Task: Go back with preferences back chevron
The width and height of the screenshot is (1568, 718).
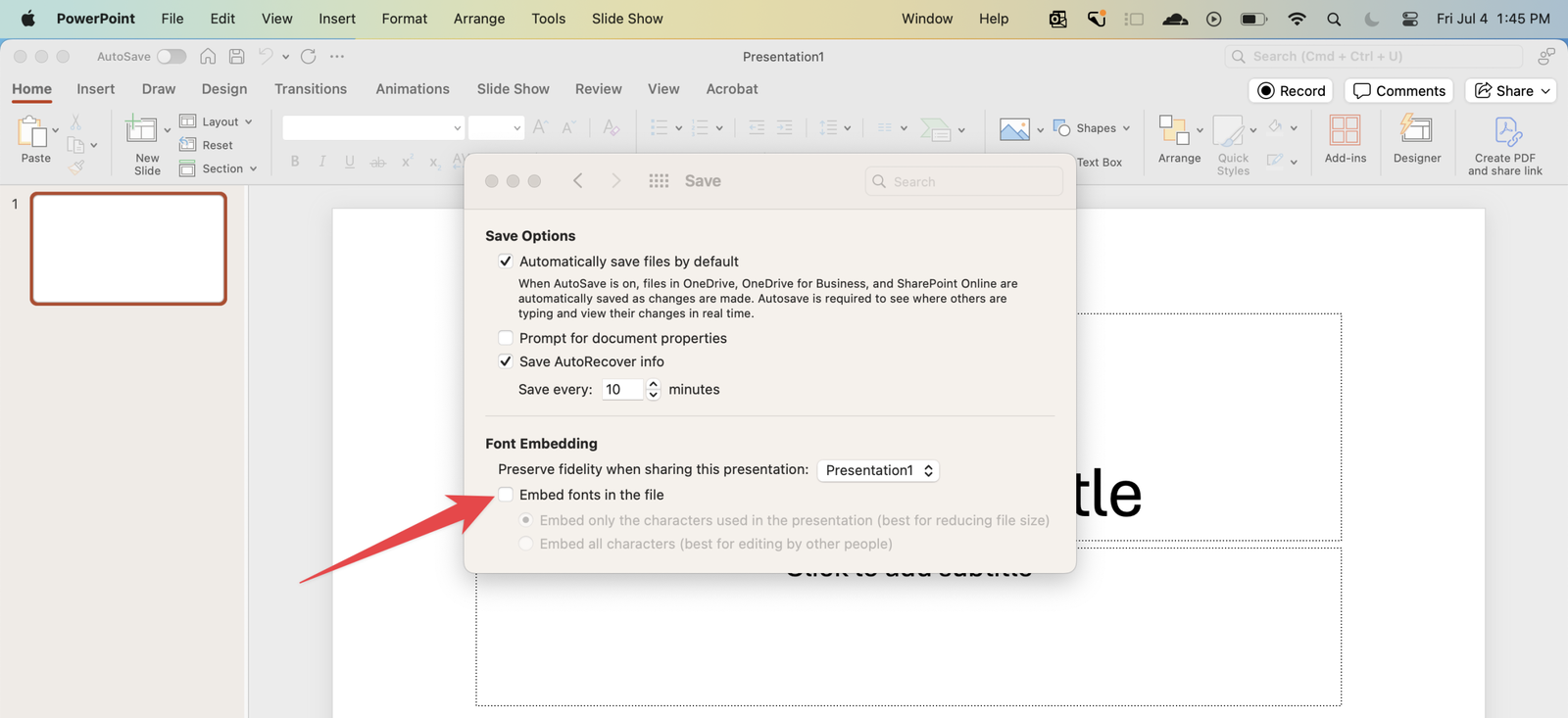Action: tap(578, 181)
